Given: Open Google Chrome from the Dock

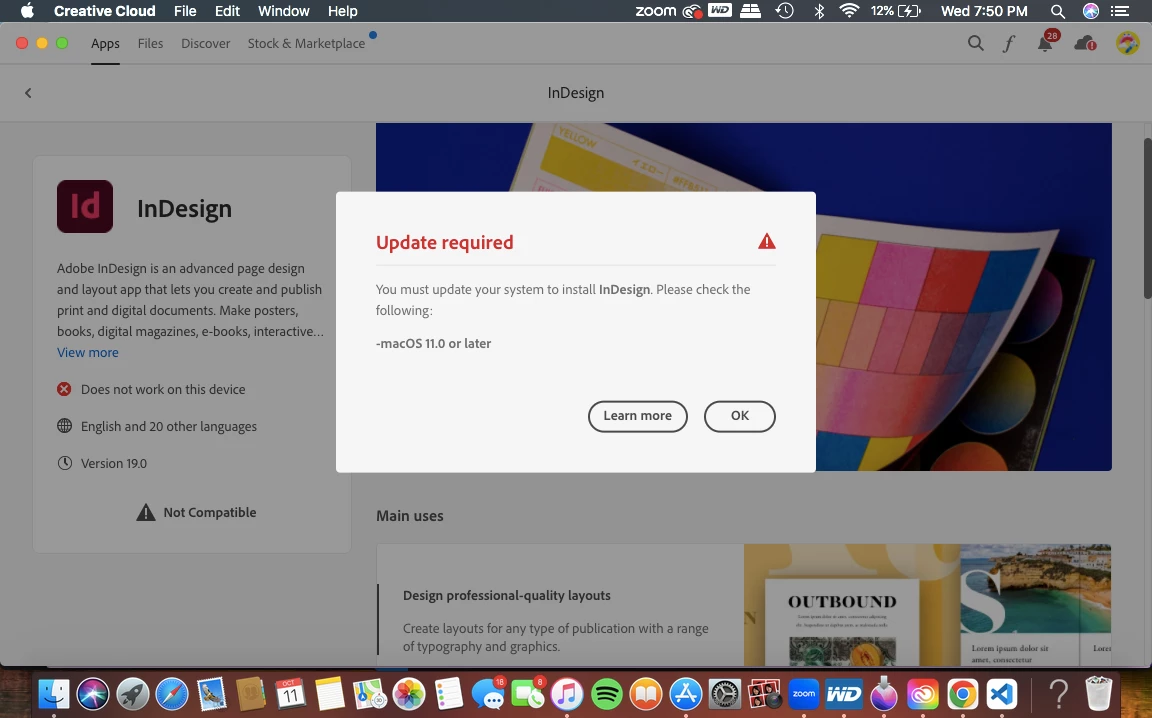Looking at the screenshot, I should coord(962,694).
